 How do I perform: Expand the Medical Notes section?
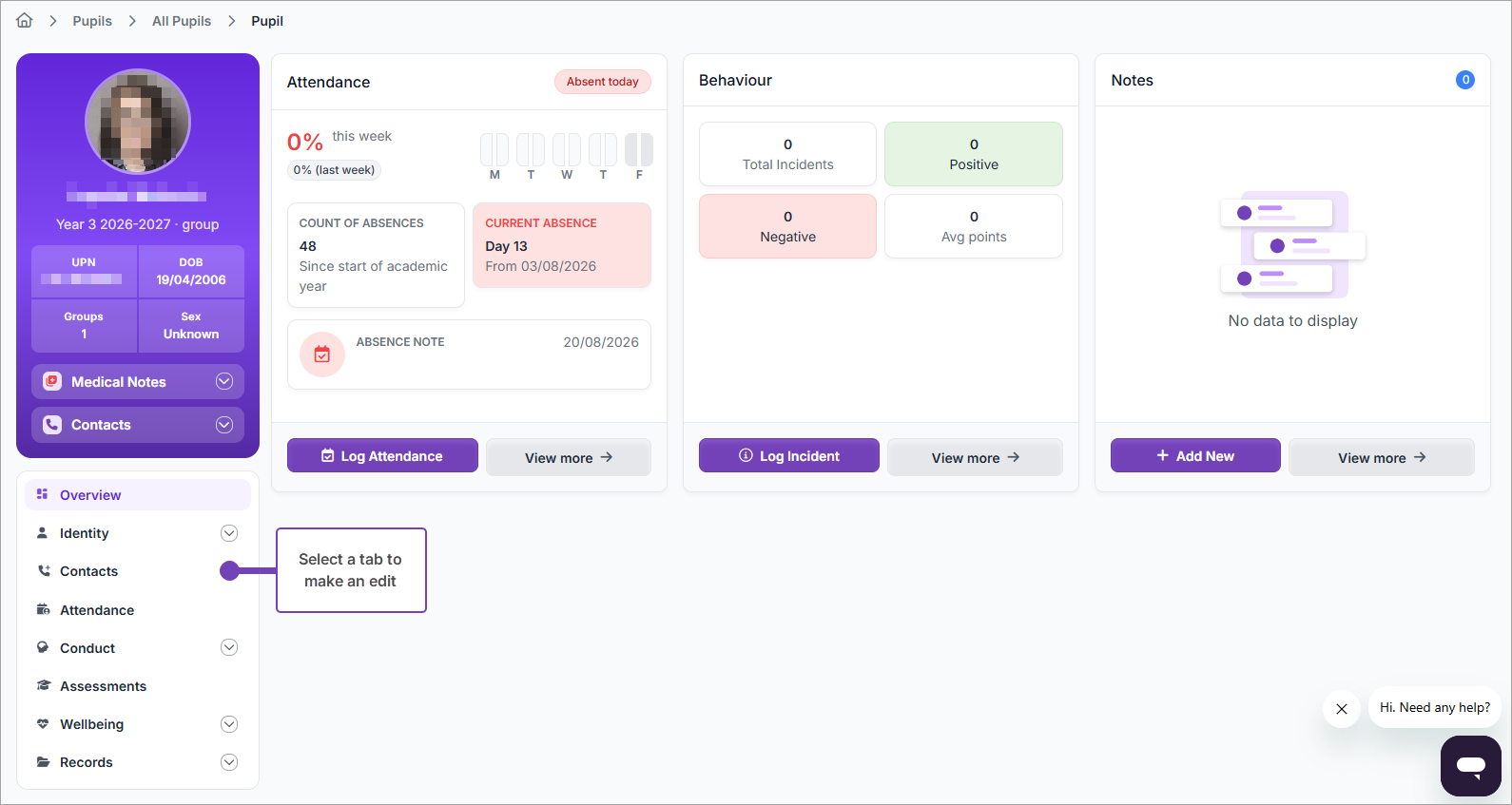(224, 381)
